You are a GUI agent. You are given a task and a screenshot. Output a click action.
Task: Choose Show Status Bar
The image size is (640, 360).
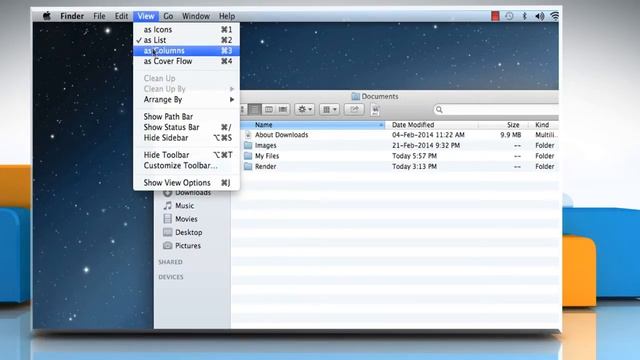click(x=187, y=127)
